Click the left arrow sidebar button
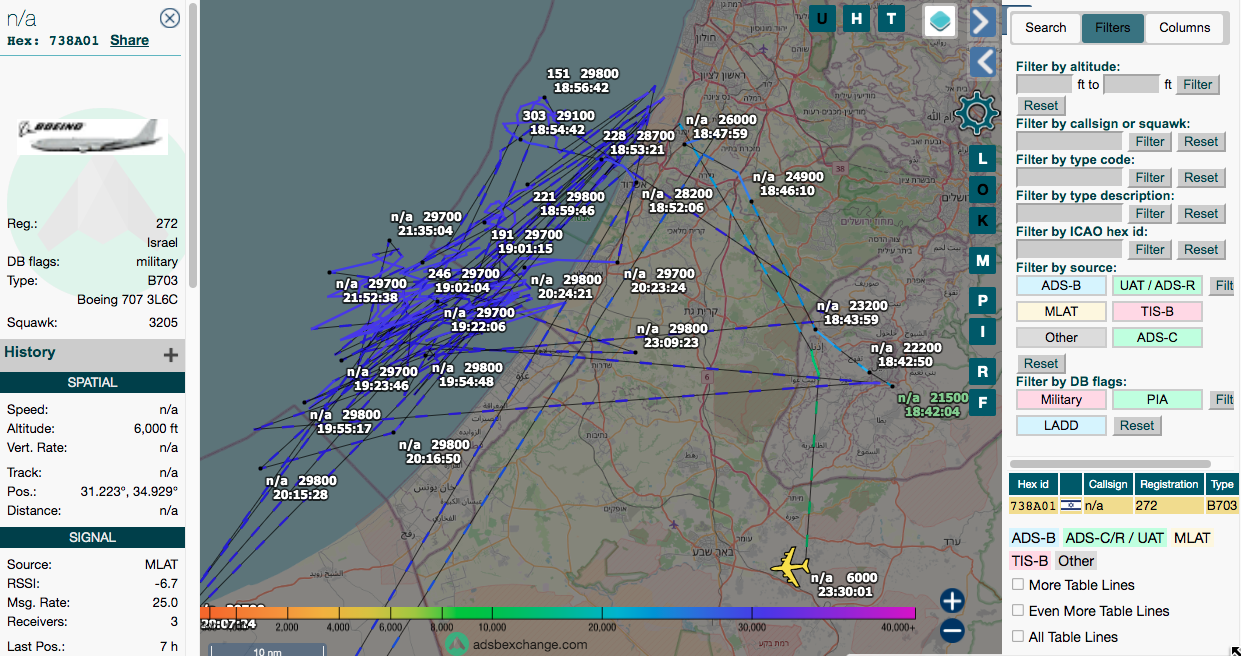The width and height of the screenshot is (1241, 656). click(982, 63)
